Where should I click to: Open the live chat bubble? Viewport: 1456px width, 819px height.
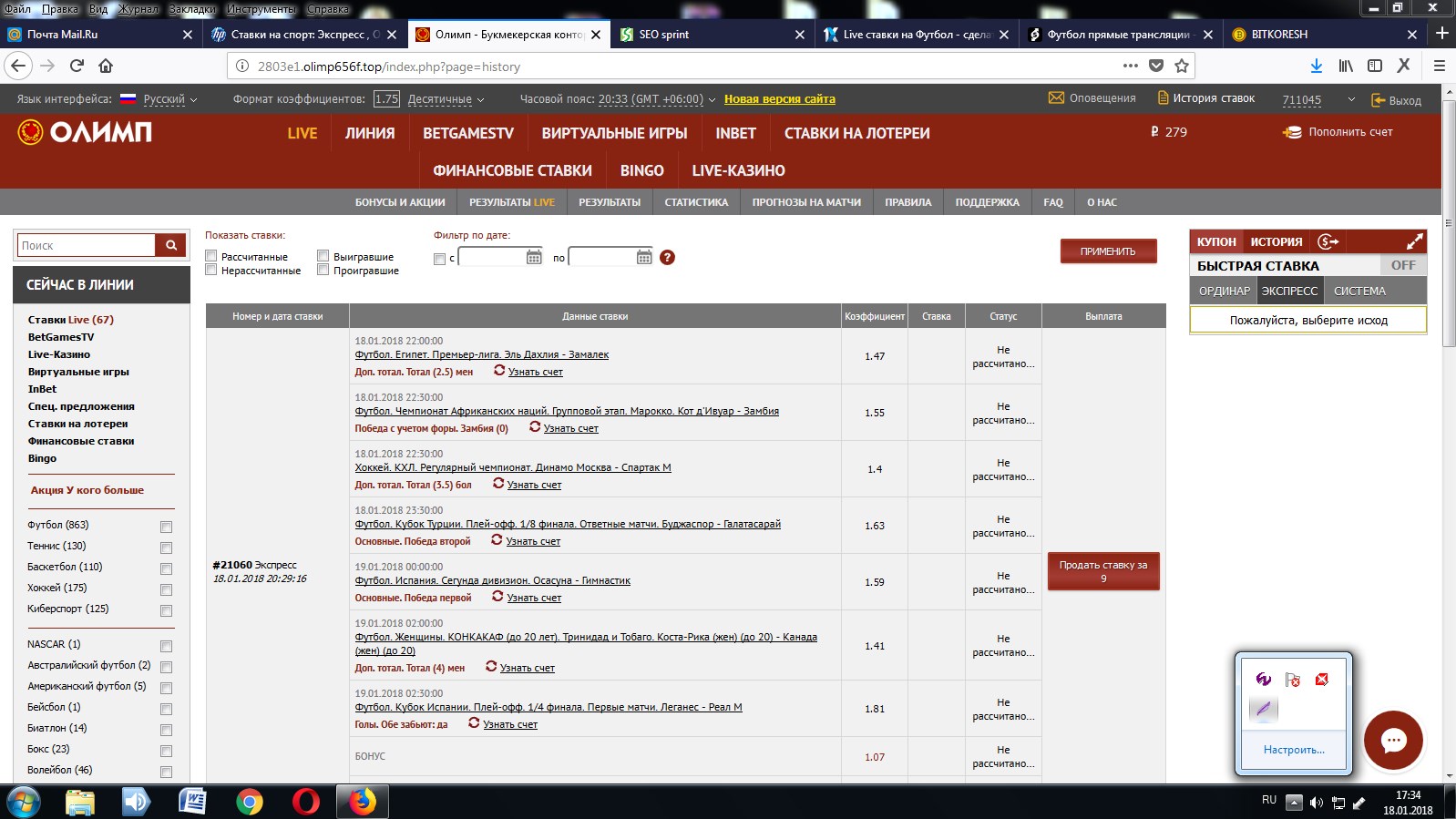(1393, 740)
